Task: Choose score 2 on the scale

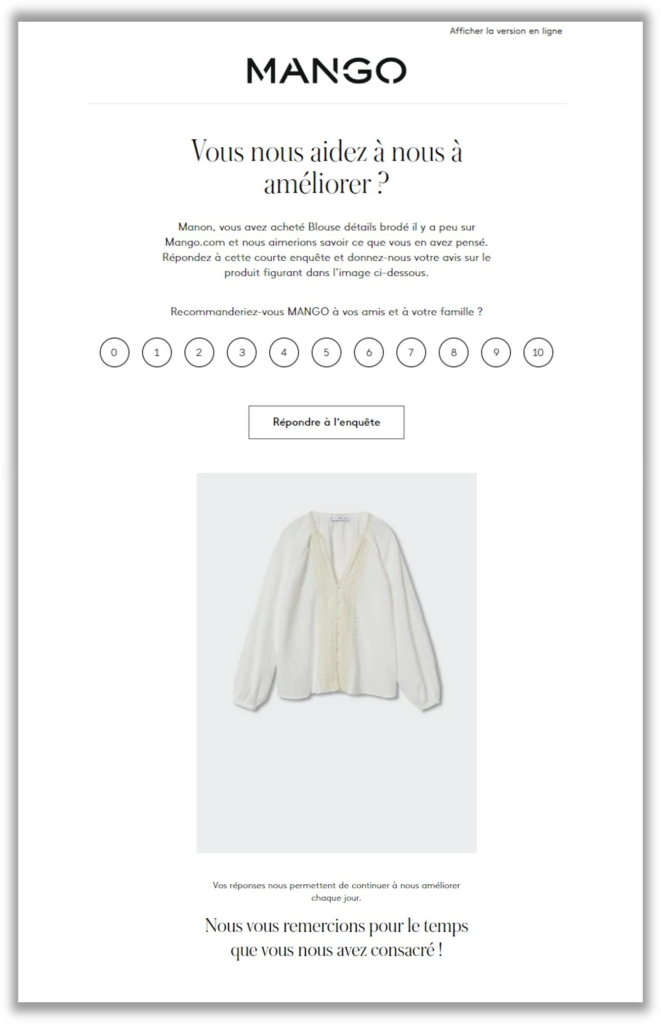Action: [199, 353]
